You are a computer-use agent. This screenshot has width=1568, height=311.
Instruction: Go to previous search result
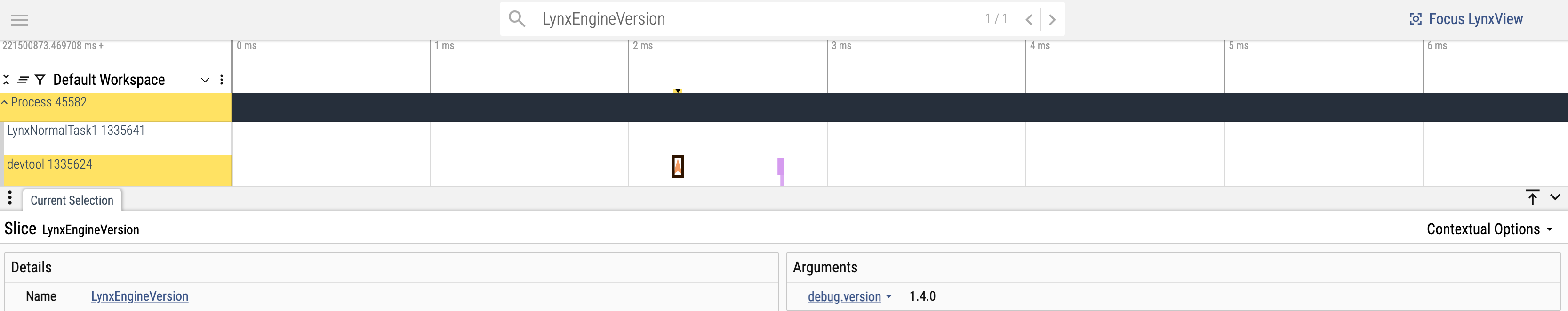tap(1029, 19)
